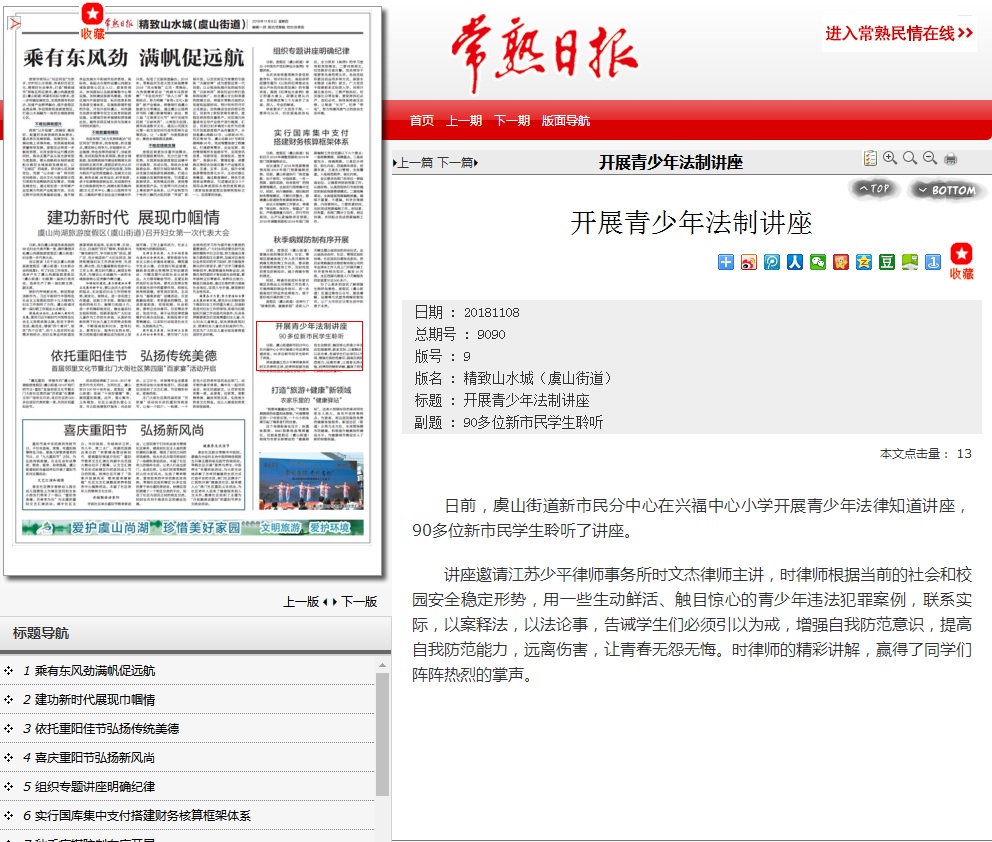Go to next article 下一篇
Image resolution: width=992 pixels, height=842 pixels.
point(457,163)
